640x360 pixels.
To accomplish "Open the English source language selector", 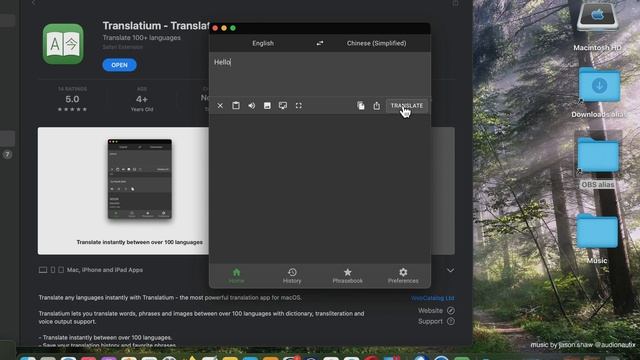I will tap(263, 43).
